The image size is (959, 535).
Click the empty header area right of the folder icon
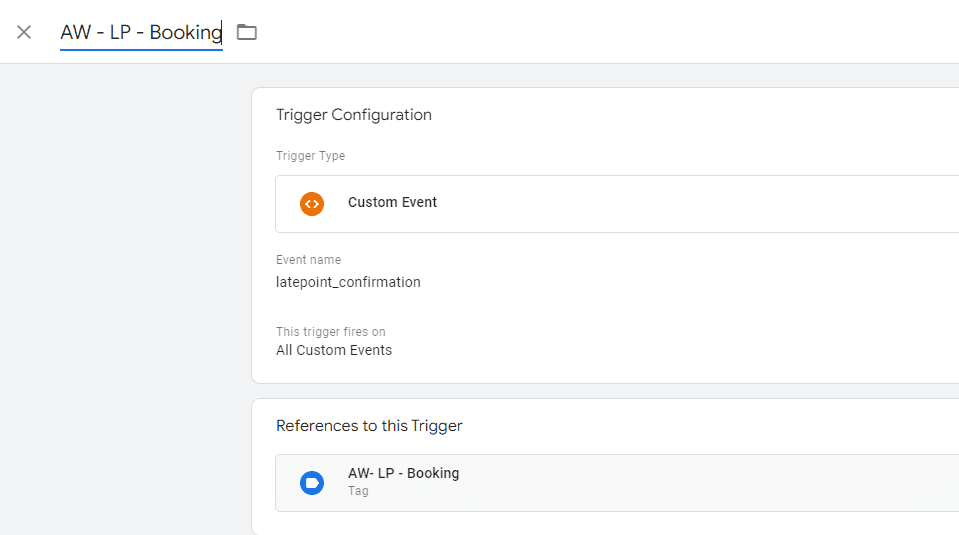click(x=600, y=32)
